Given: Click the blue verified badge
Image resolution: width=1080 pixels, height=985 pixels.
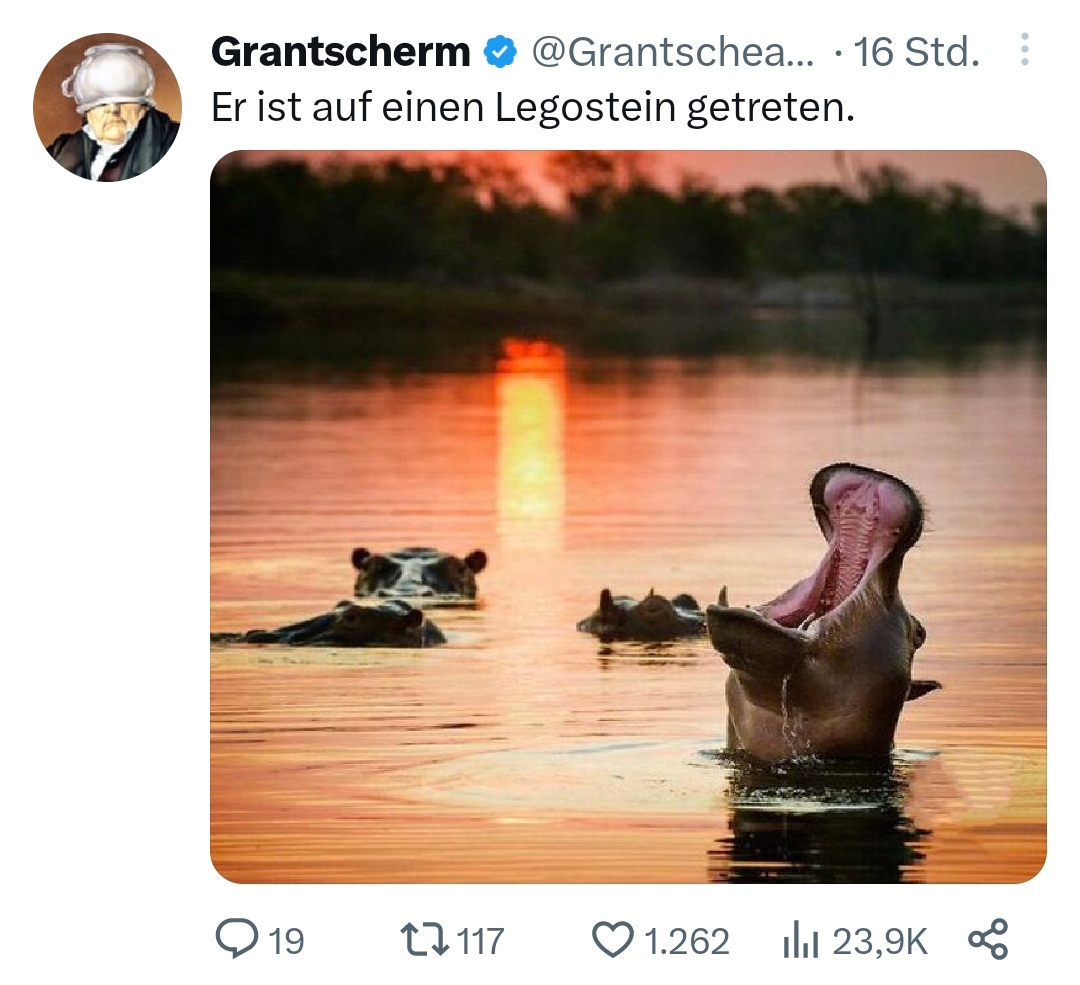Looking at the screenshot, I should [x=500, y=53].
